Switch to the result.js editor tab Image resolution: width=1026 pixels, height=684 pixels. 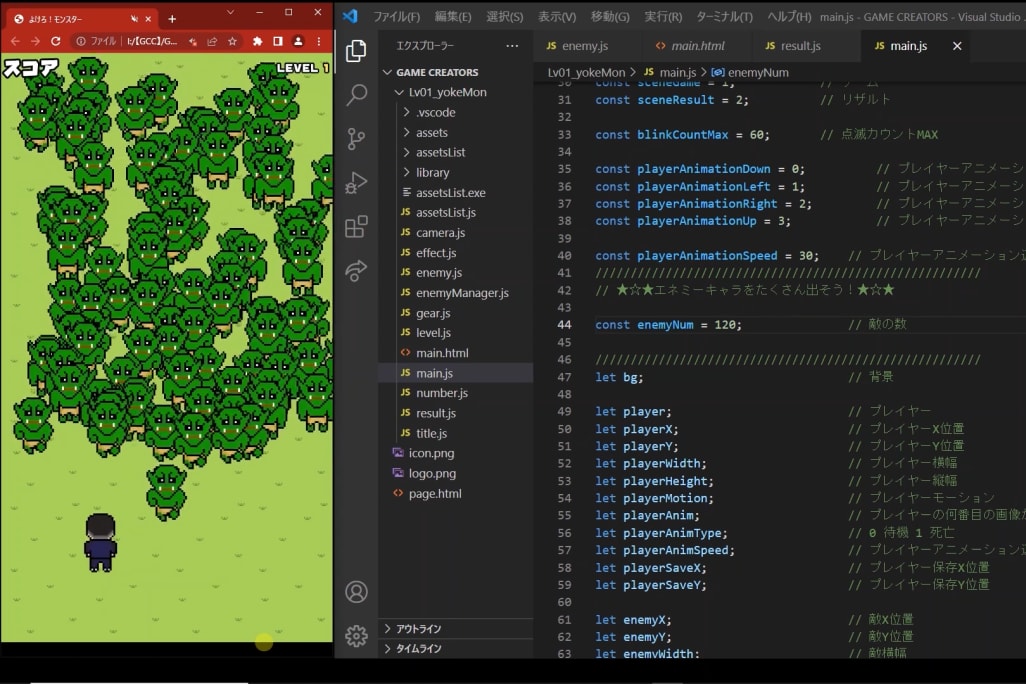click(800, 46)
